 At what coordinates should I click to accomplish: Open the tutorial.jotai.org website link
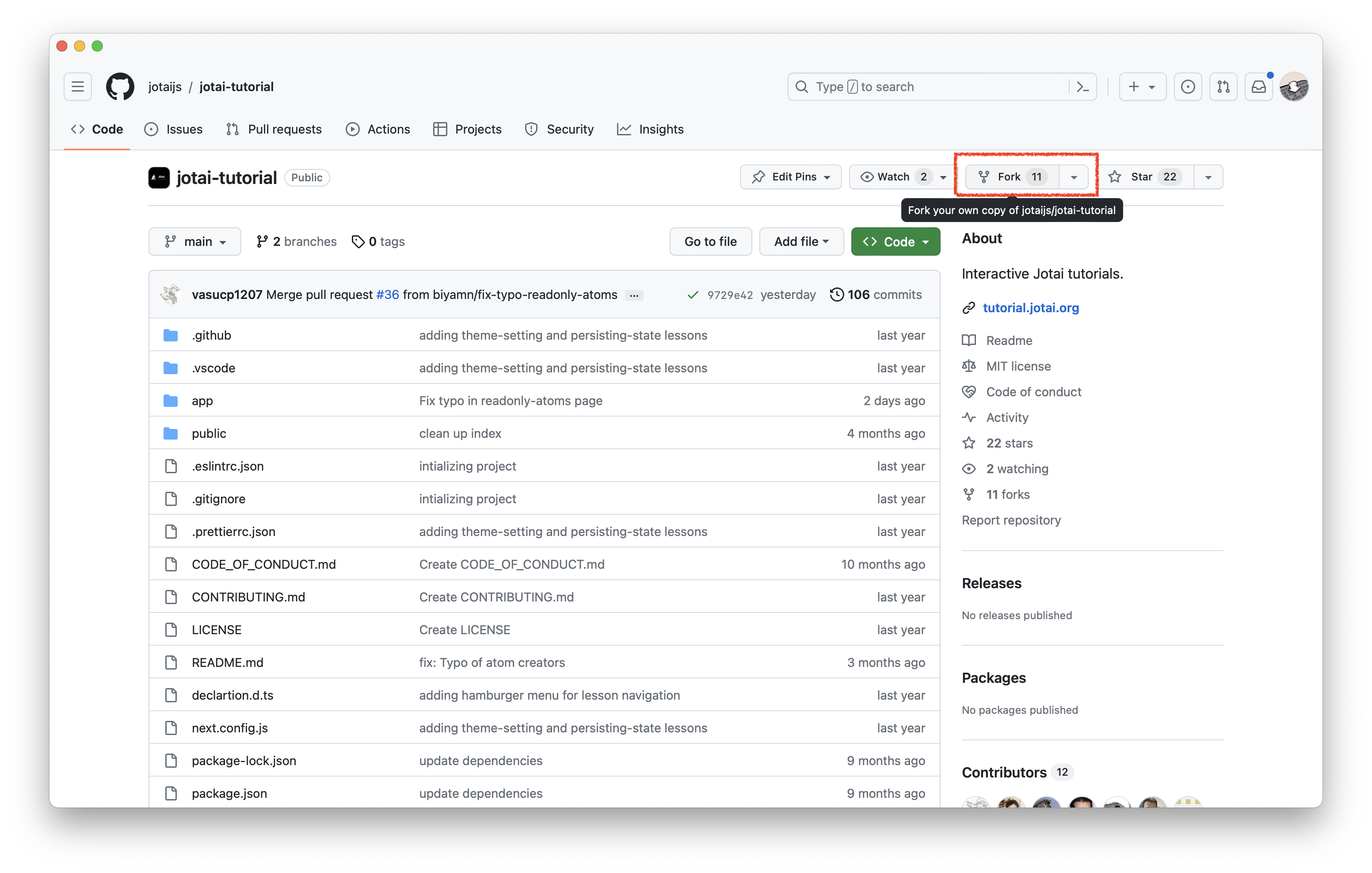click(1031, 308)
